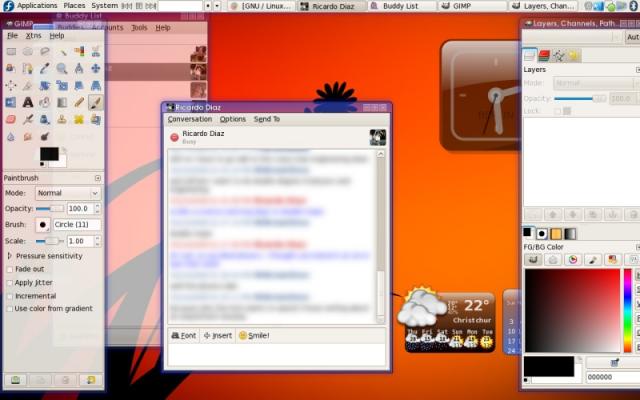This screenshot has height=400, width=640.
Task: Enable the Apply Jitter checkbox
Action: coord(10,283)
